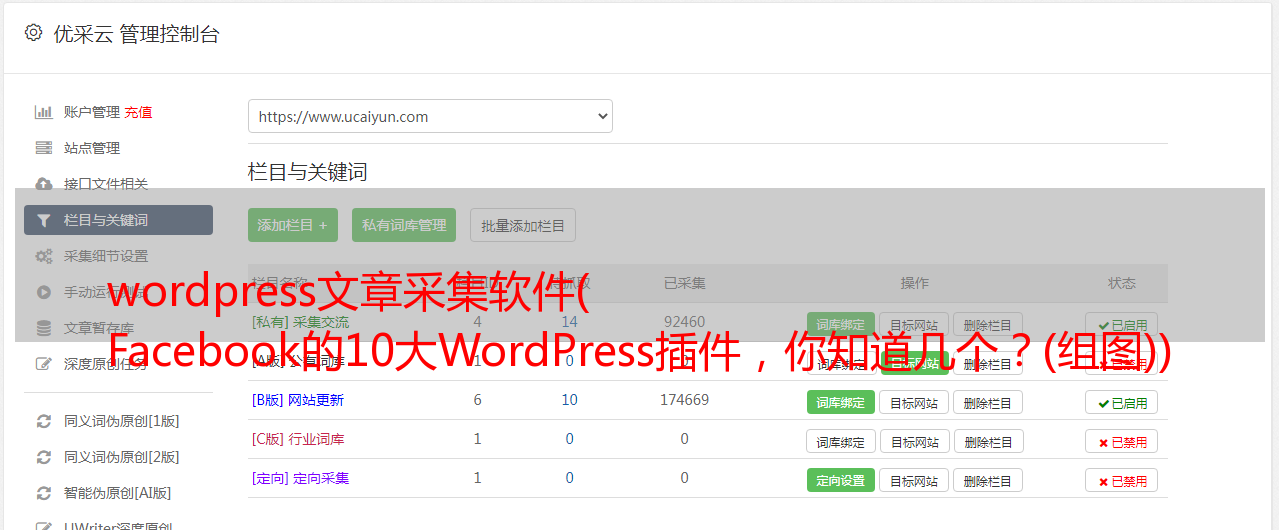The height and width of the screenshot is (530, 1279).
Task: Click the refresh icon beside 同义词伪原创[1版]
Action: (x=44, y=421)
